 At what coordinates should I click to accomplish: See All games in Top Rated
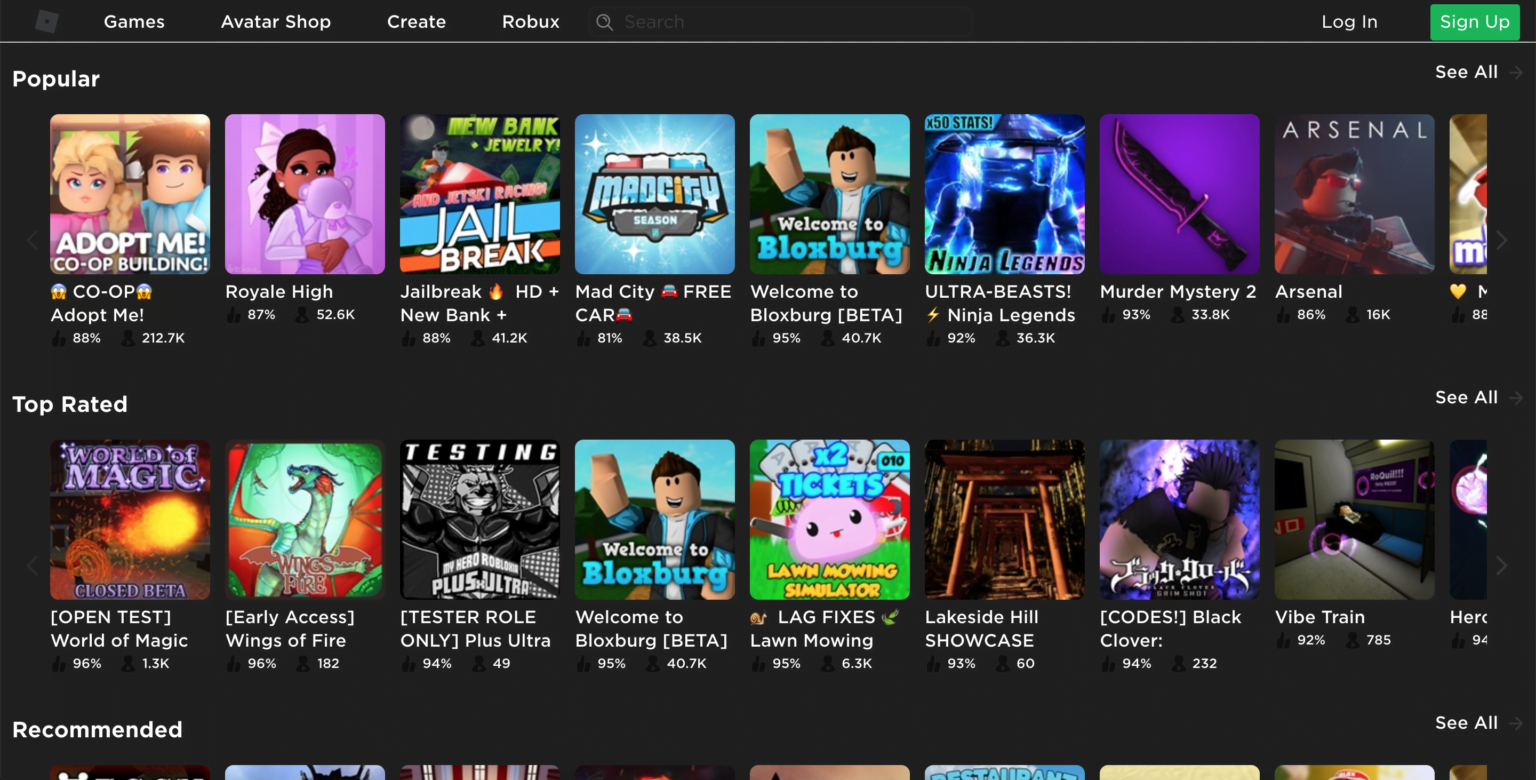click(1466, 397)
